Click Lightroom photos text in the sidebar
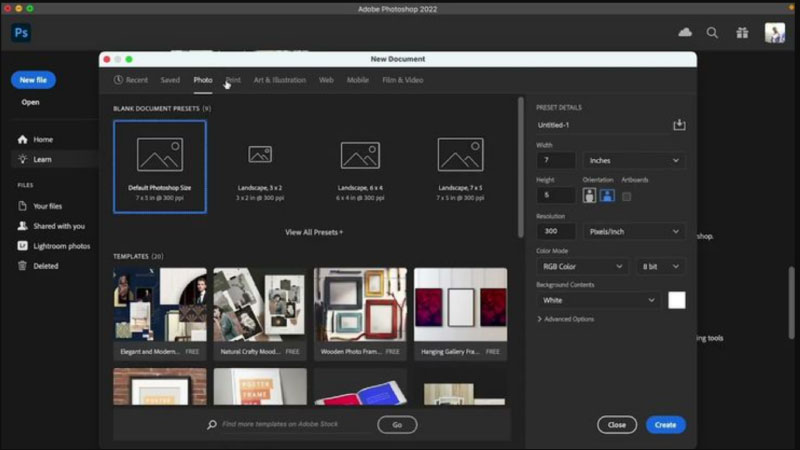This screenshot has width=800, height=450. (x=62, y=246)
